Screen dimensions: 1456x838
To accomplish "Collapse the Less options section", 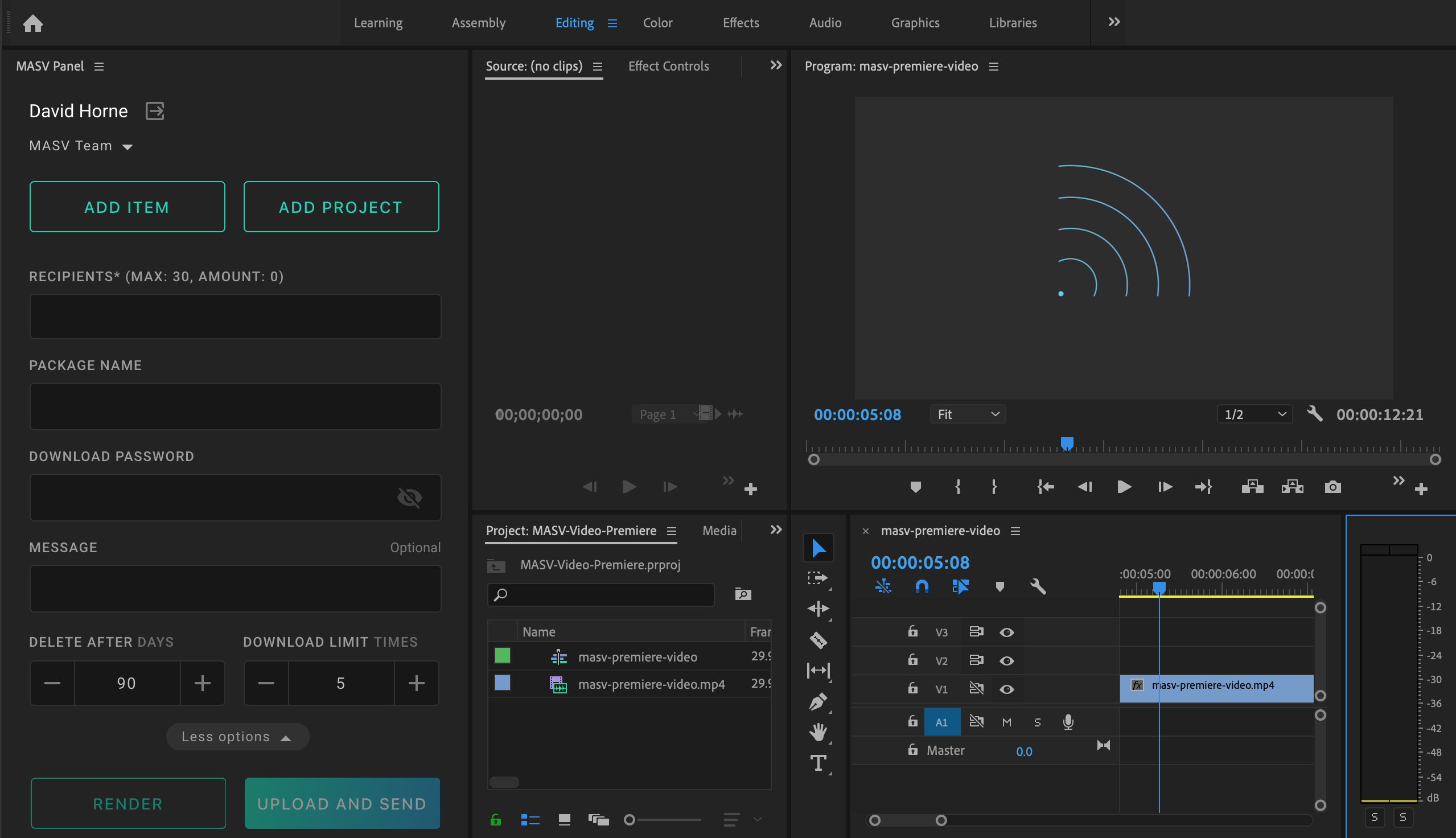I will click(x=237, y=736).
